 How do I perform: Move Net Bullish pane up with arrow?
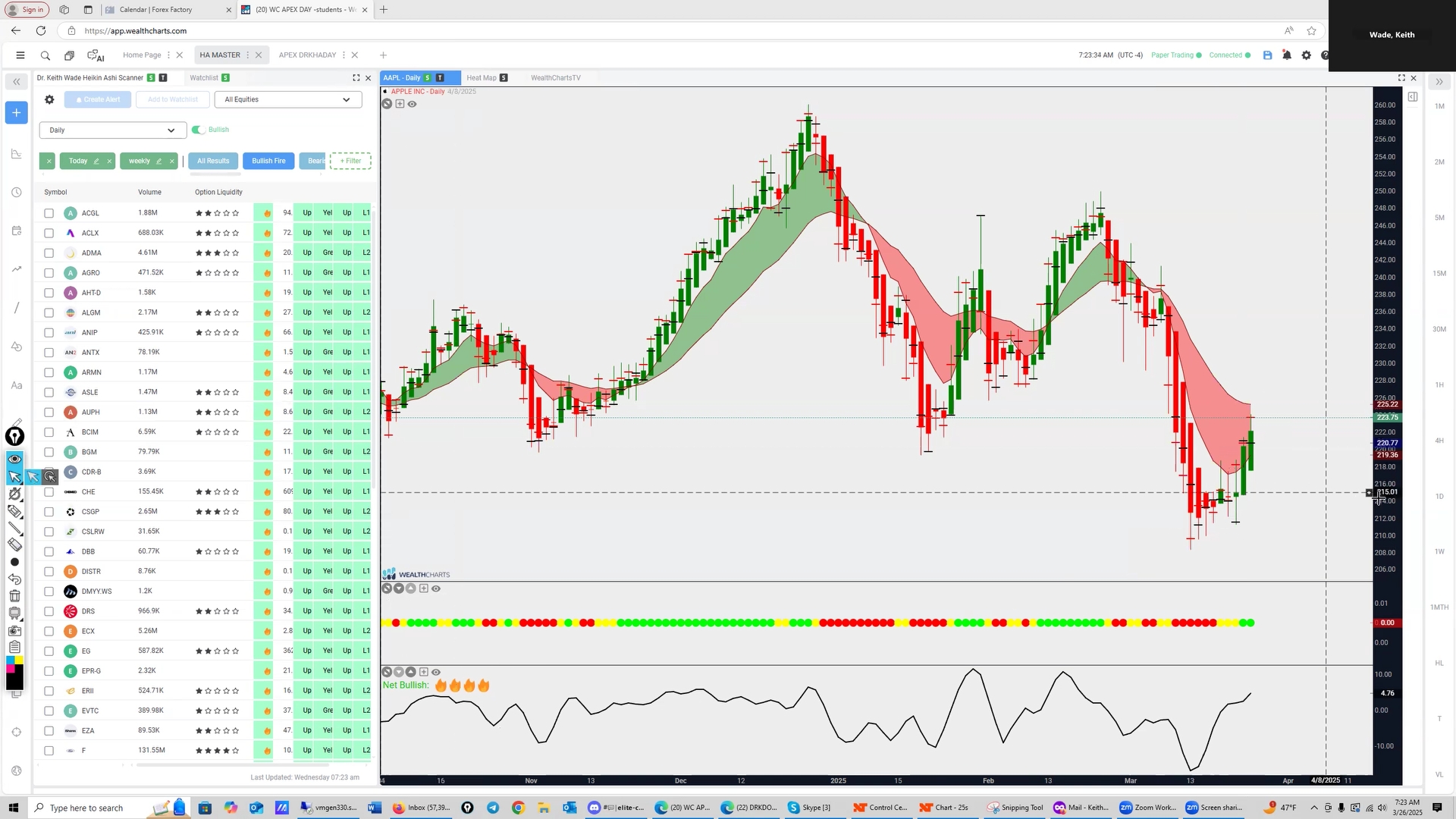[x=411, y=672]
